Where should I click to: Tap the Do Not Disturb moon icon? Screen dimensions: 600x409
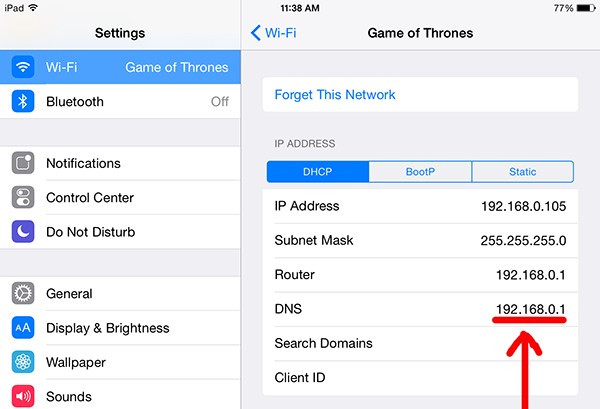click(x=23, y=231)
